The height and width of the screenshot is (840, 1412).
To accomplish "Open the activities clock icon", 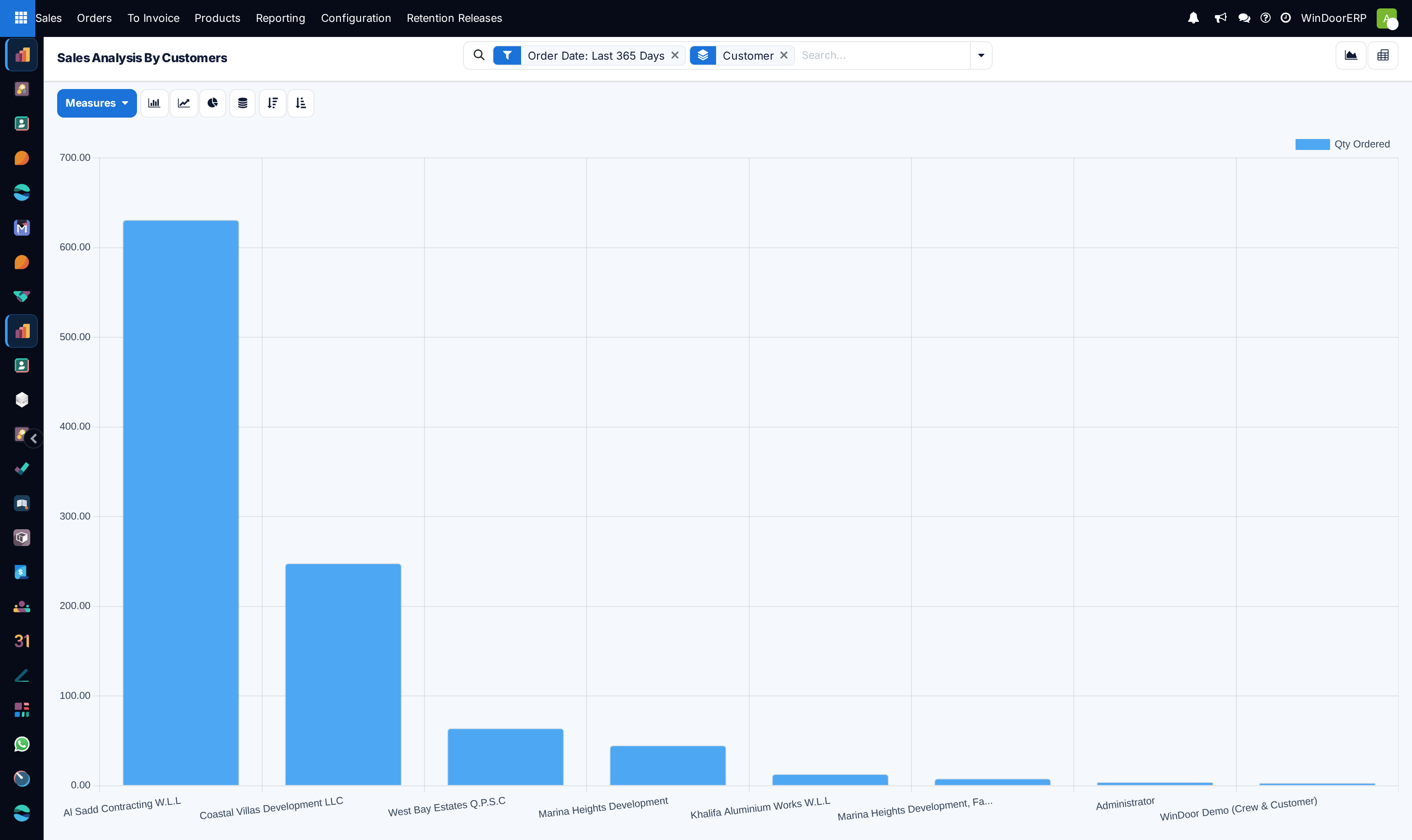I will pyautogui.click(x=1286, y=18).
